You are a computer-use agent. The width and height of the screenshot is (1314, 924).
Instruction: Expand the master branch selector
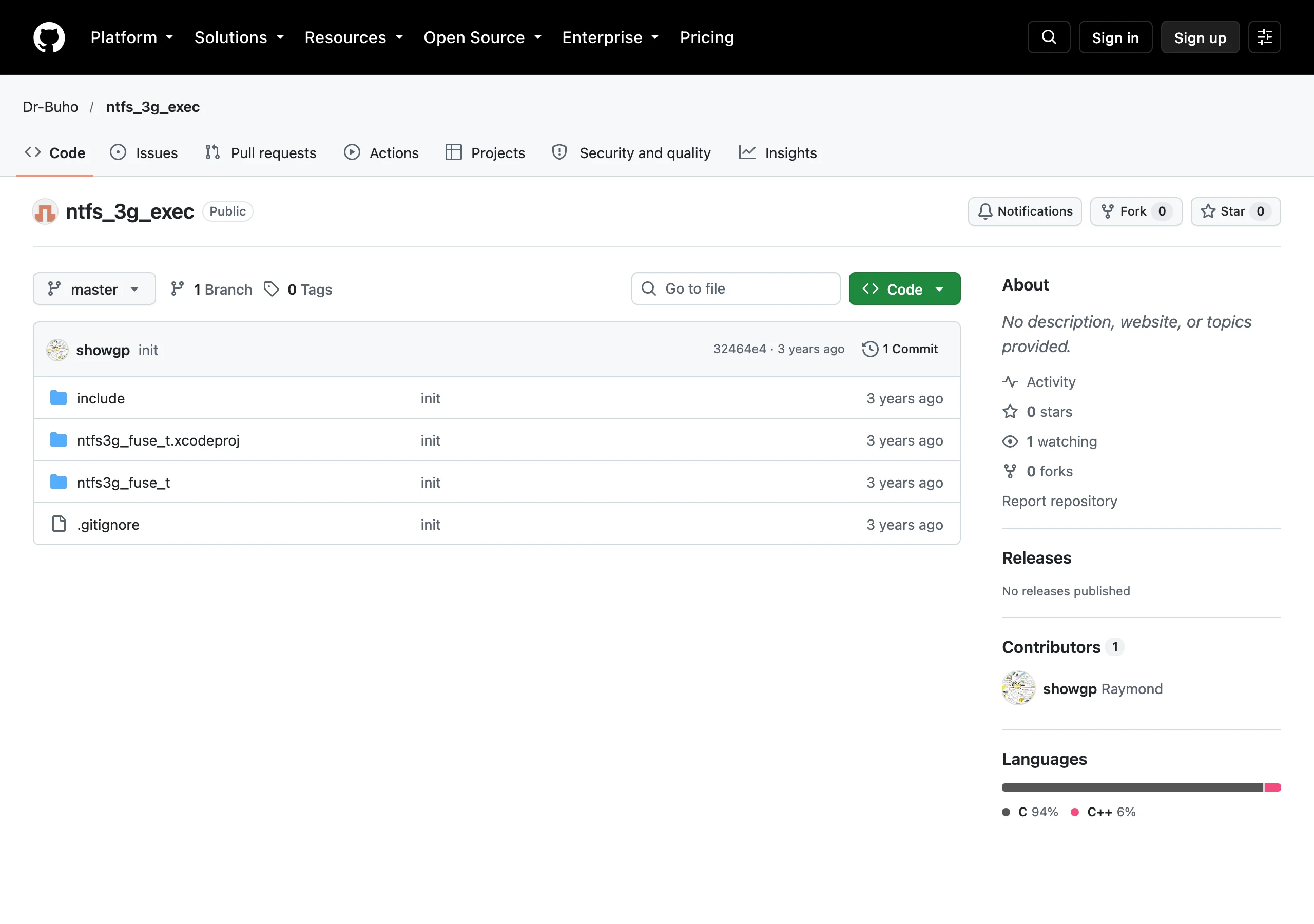[x=94, y=289]
